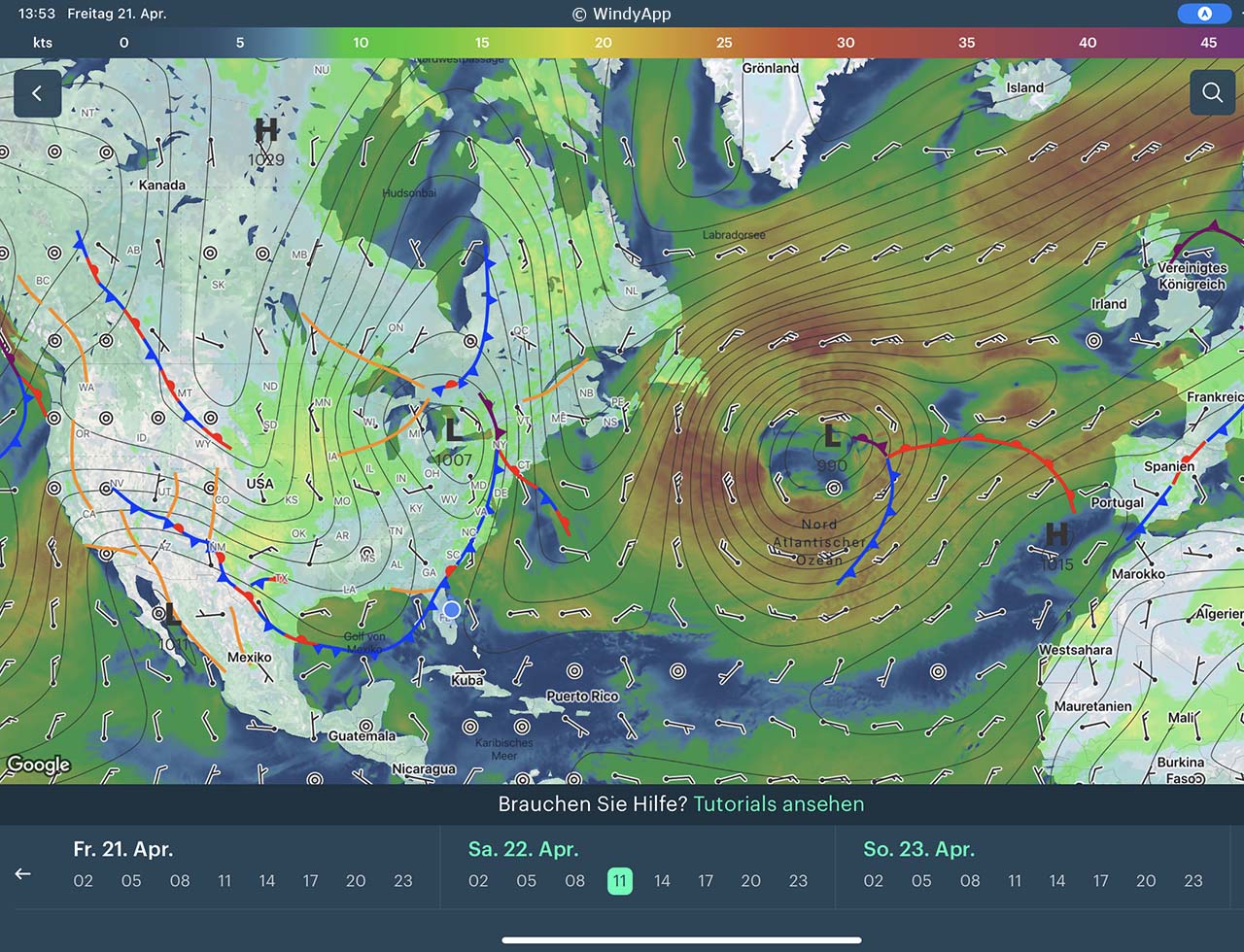Select 08 hour on Saturday 22 April
This screenshot has width=1244, height=952.
pyautogui.click(x=575, y=881)
